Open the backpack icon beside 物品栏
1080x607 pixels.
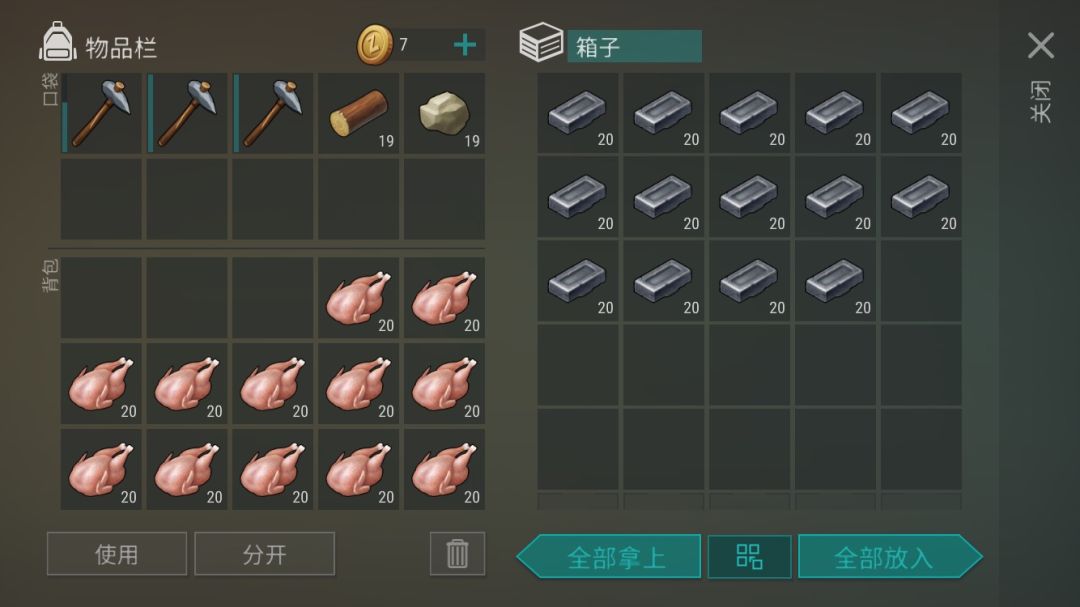[58, 41]
